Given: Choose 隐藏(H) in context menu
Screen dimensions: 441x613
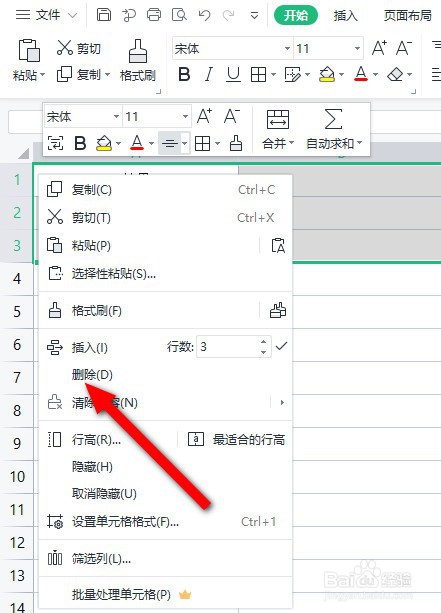Looking at the screenshot, I should (166, 466).
